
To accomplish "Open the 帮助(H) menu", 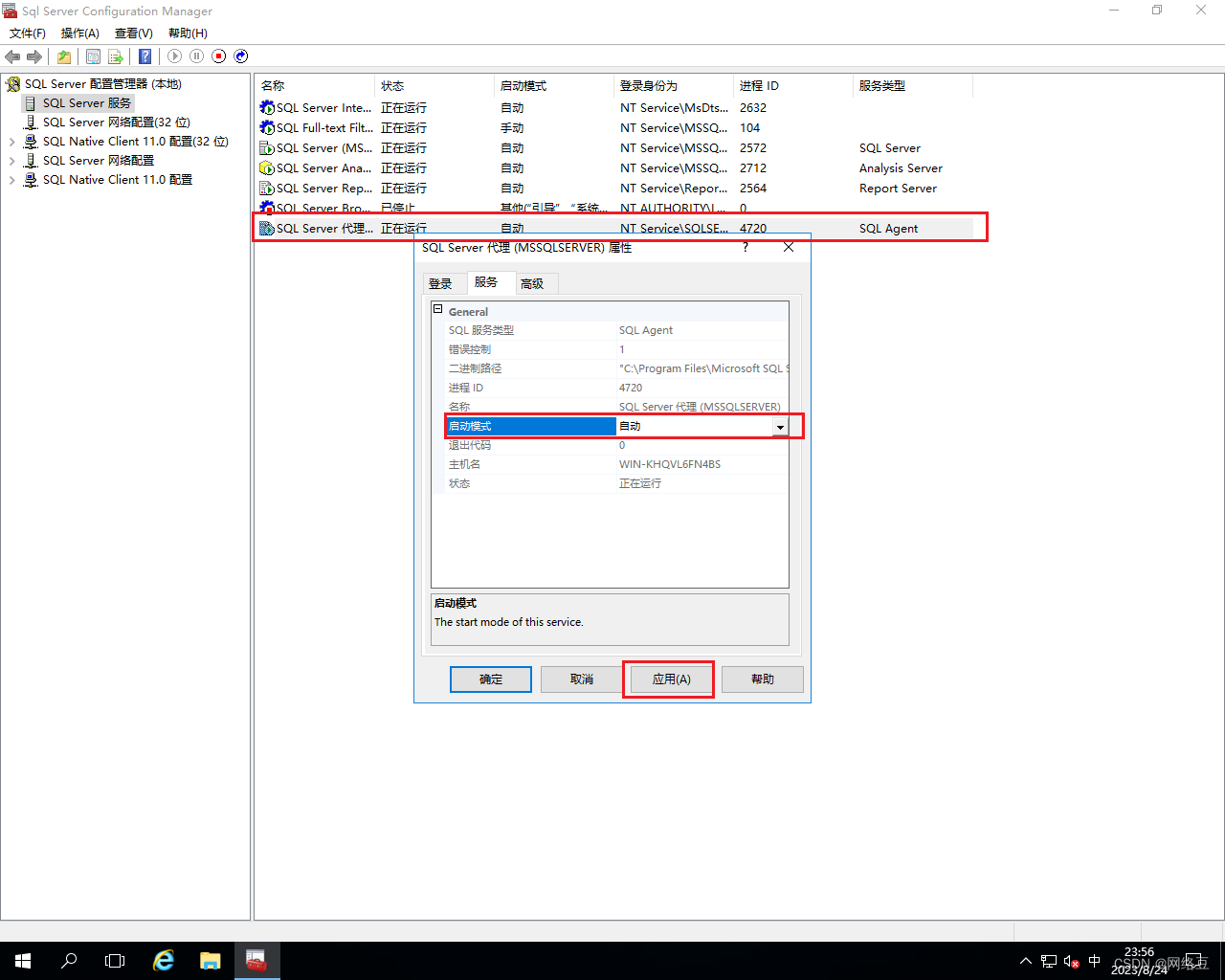I will (x=188, y=33).
